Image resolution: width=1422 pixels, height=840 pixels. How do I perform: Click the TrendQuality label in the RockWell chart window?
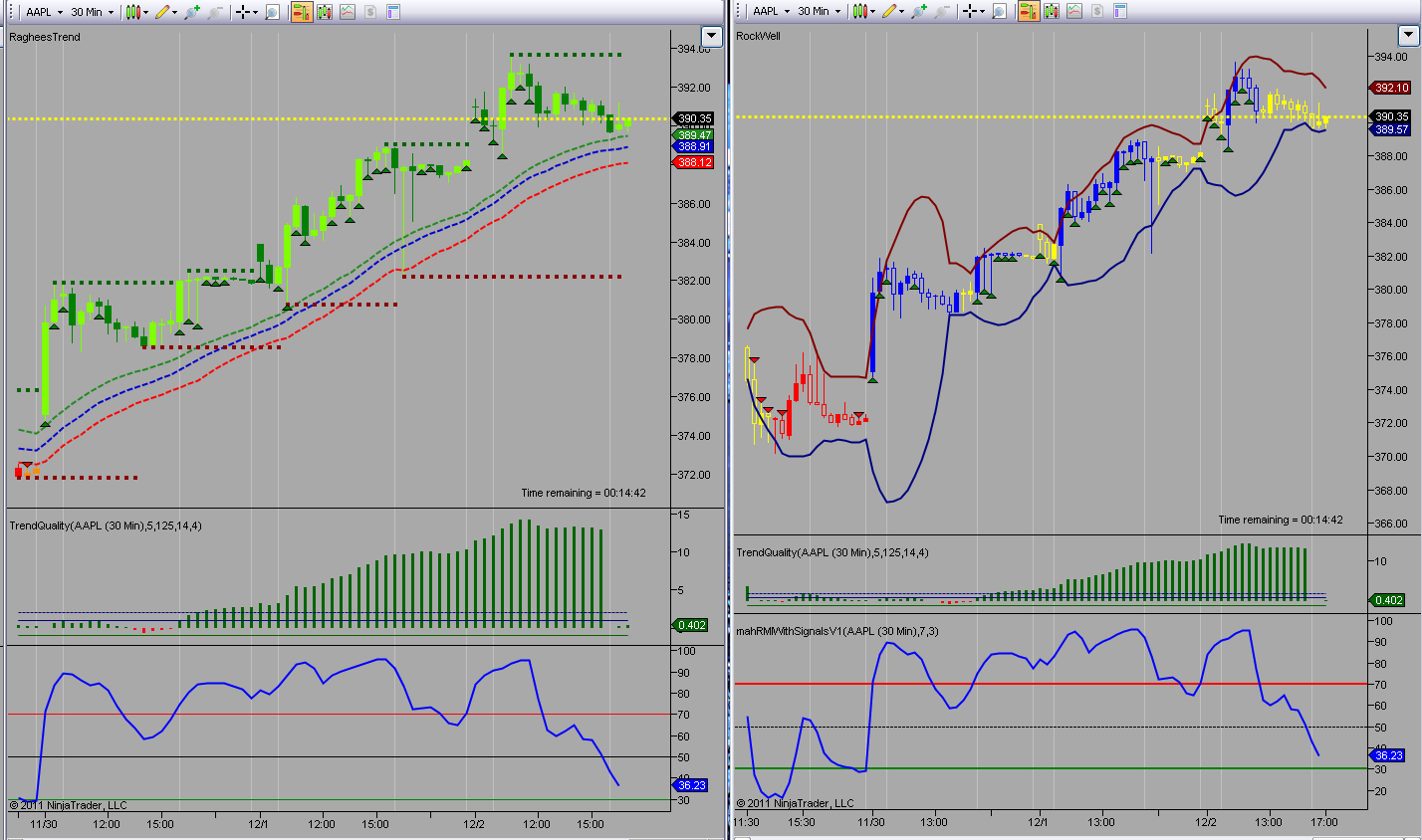[x=832, y=552]
